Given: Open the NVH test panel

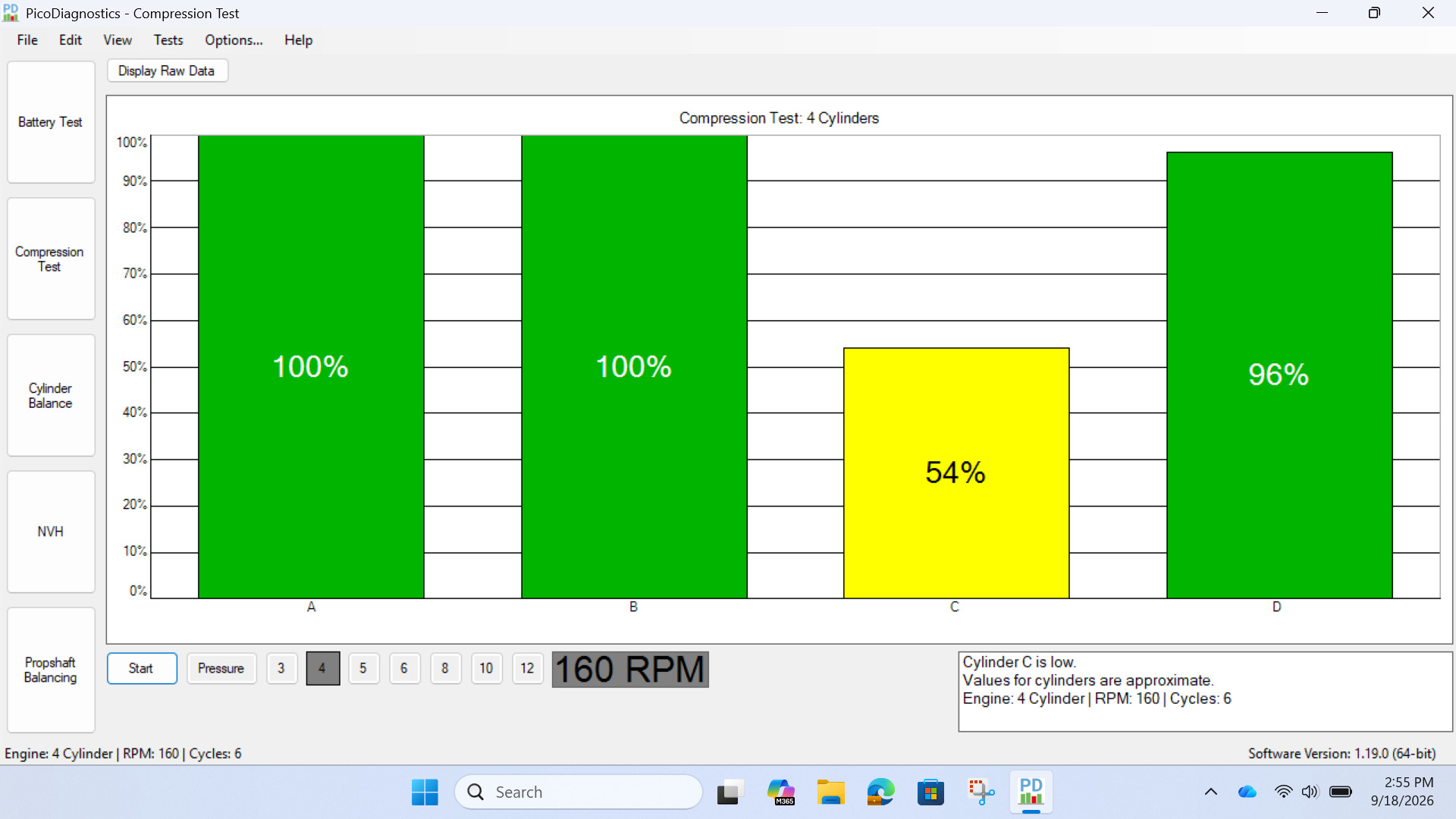Looking at the screenshot, I should 51,532.
